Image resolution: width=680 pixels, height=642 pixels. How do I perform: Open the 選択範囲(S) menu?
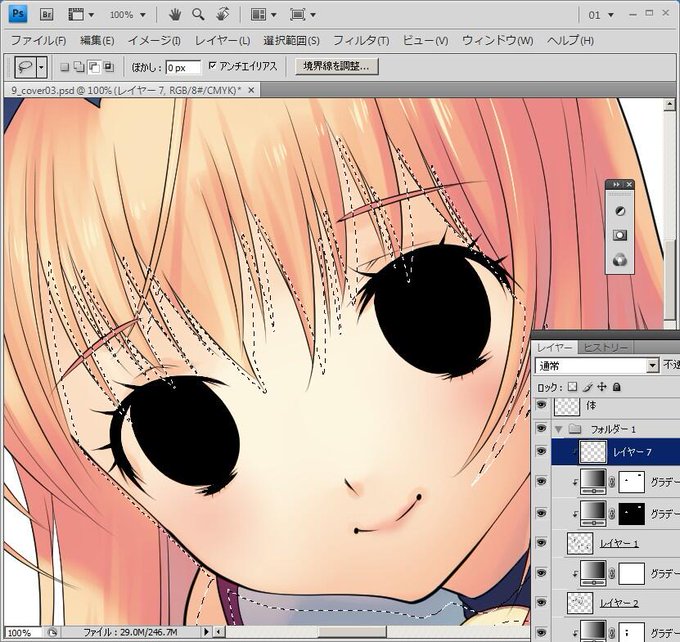click(291, 40)
